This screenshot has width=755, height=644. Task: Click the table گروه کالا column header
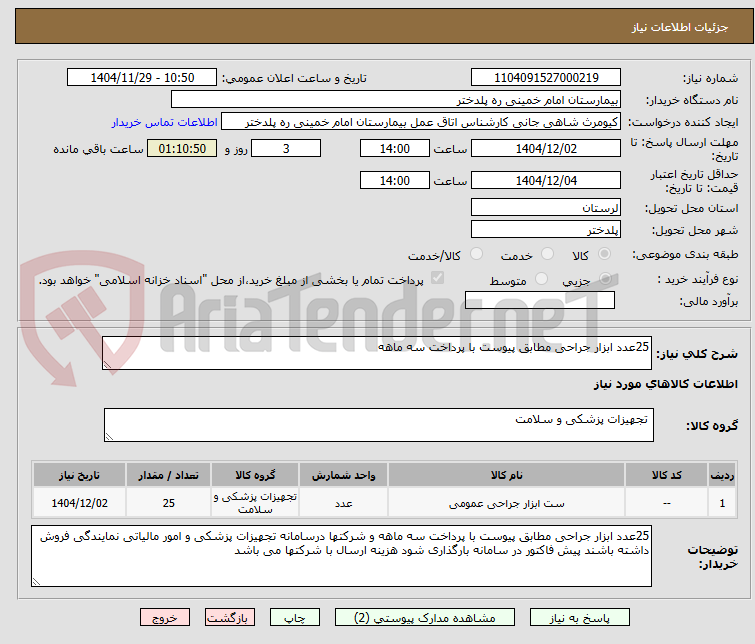click(255, 475)
